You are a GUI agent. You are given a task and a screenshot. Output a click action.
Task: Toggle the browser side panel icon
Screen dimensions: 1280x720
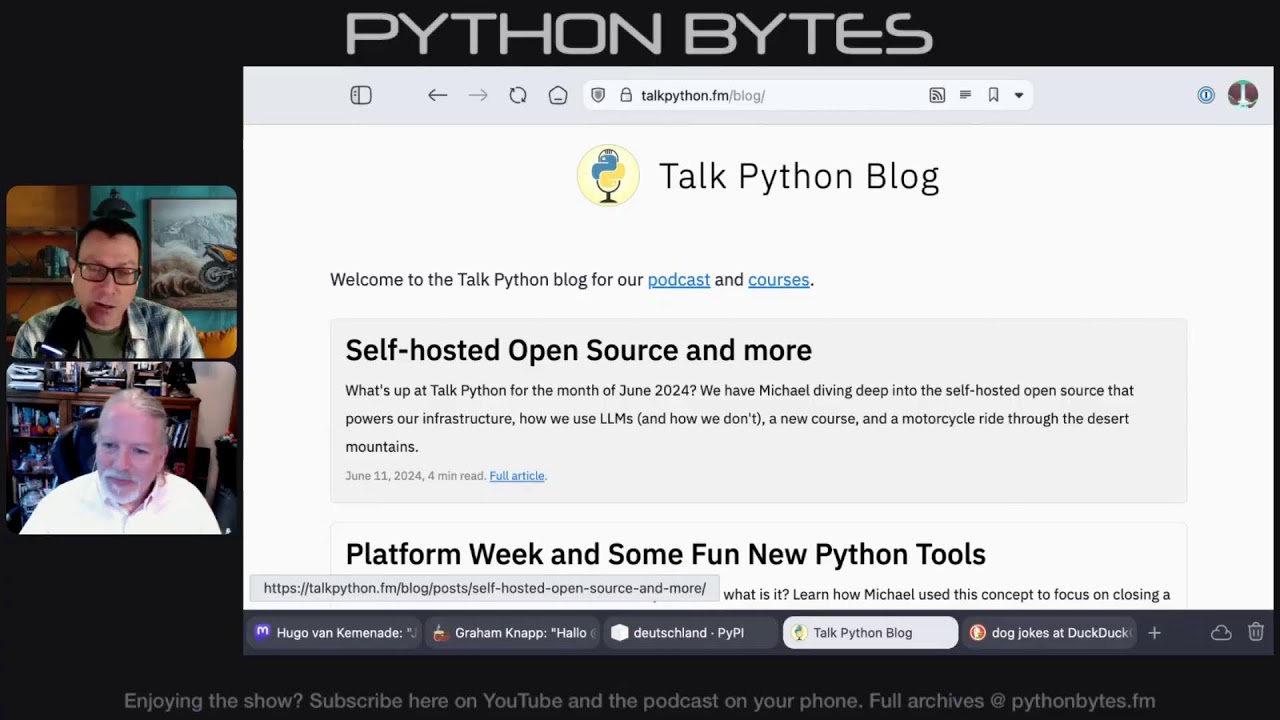[361, 95]
